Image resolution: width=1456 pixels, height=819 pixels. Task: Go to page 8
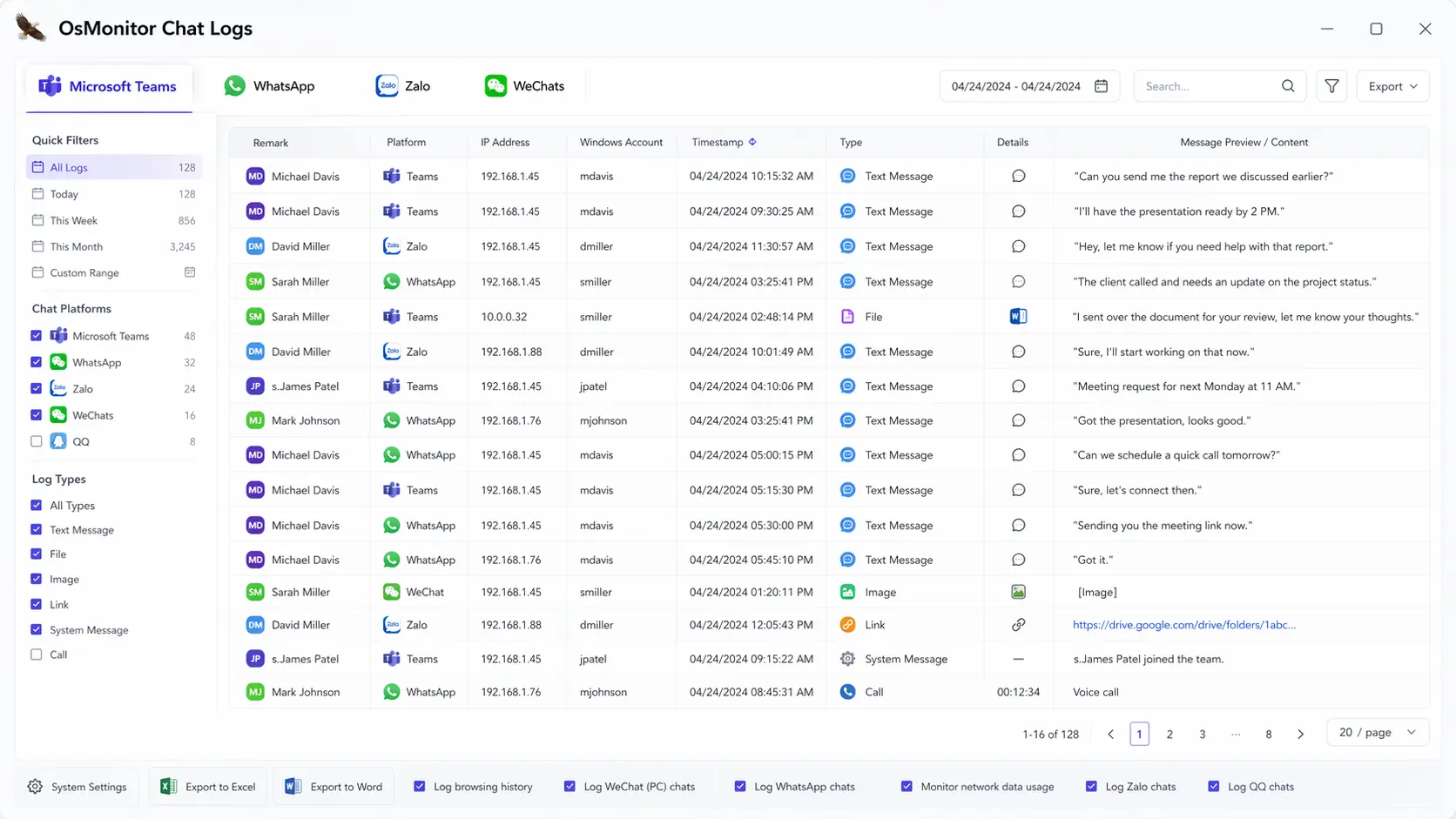coord(1269,735)
